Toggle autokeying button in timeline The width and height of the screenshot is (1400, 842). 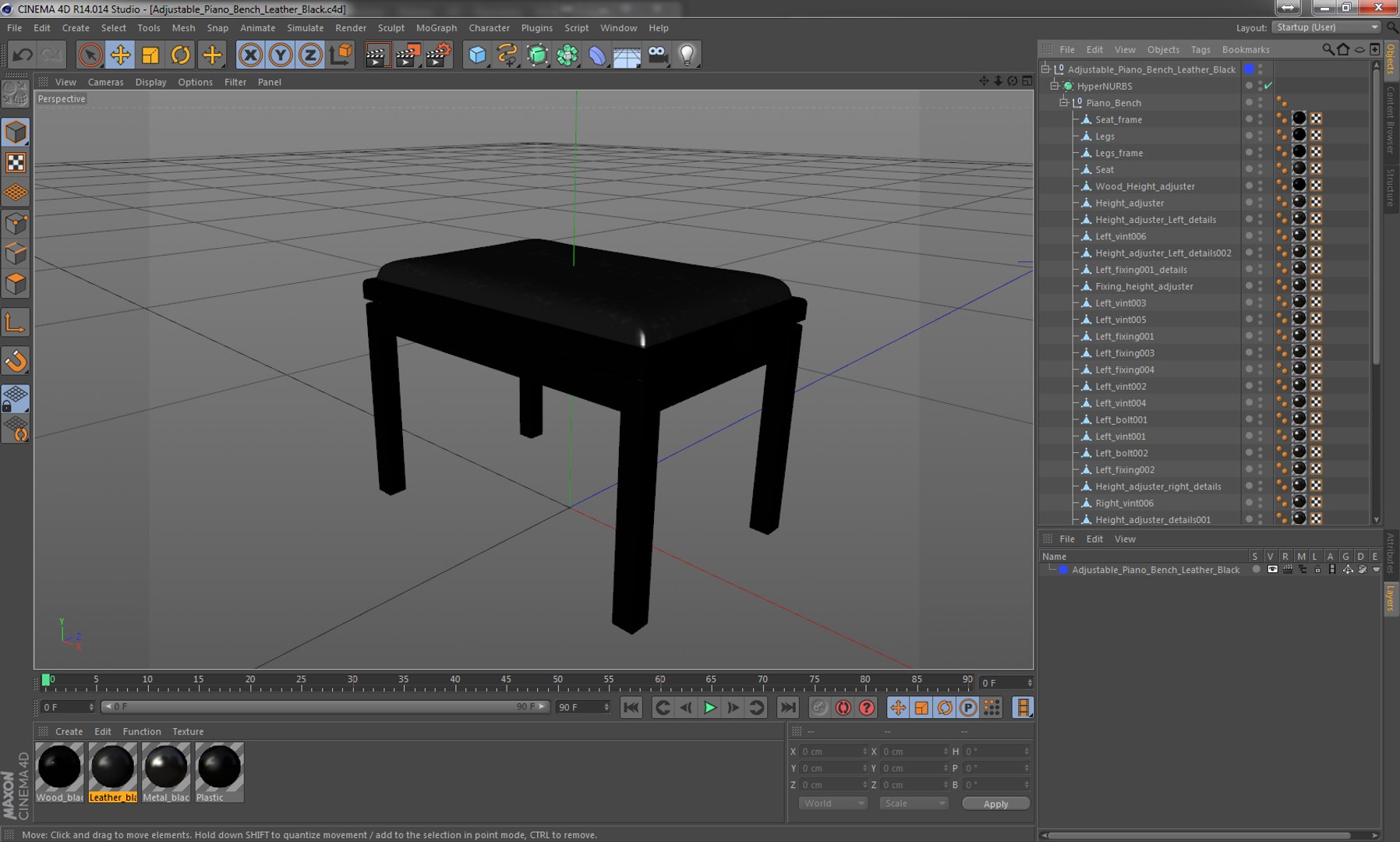coord(843,707)
